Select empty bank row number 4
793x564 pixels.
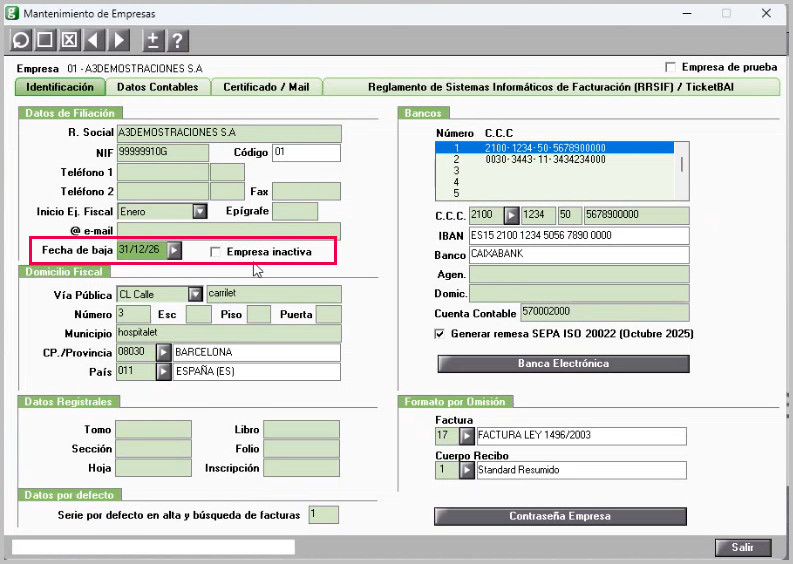(x=554, y=182)
